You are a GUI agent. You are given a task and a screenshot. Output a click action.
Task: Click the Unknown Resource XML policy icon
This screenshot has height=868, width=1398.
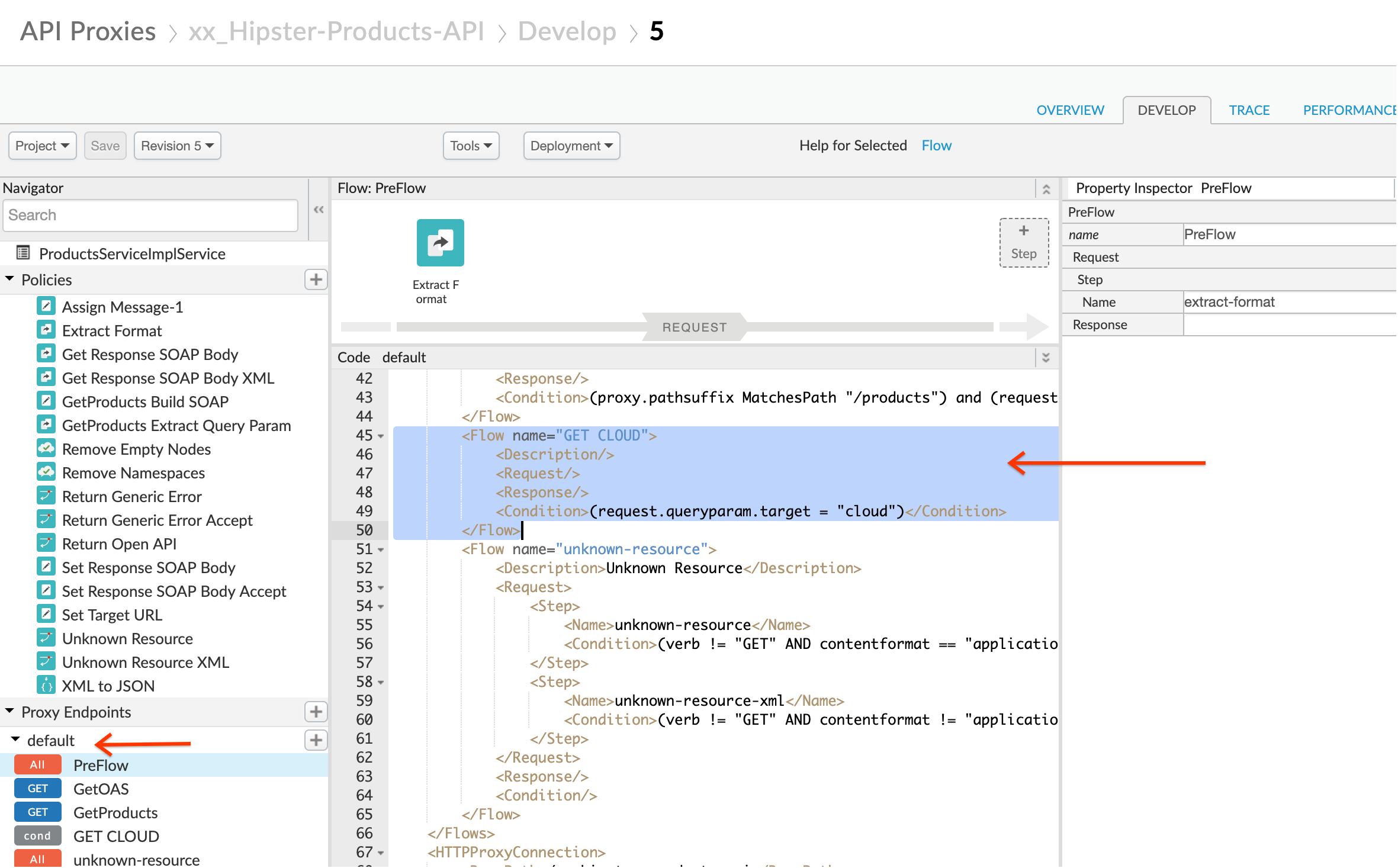tap(46, 661)
